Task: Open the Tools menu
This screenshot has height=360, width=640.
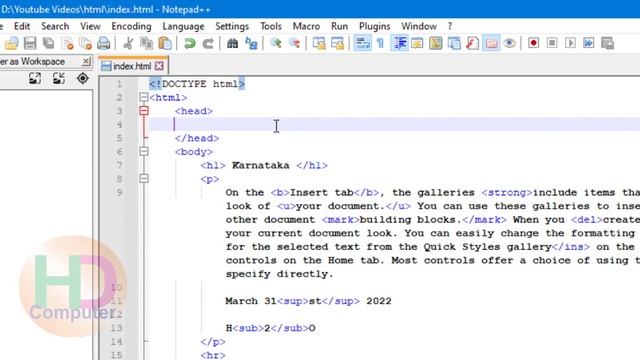Action: click(271, 26)
